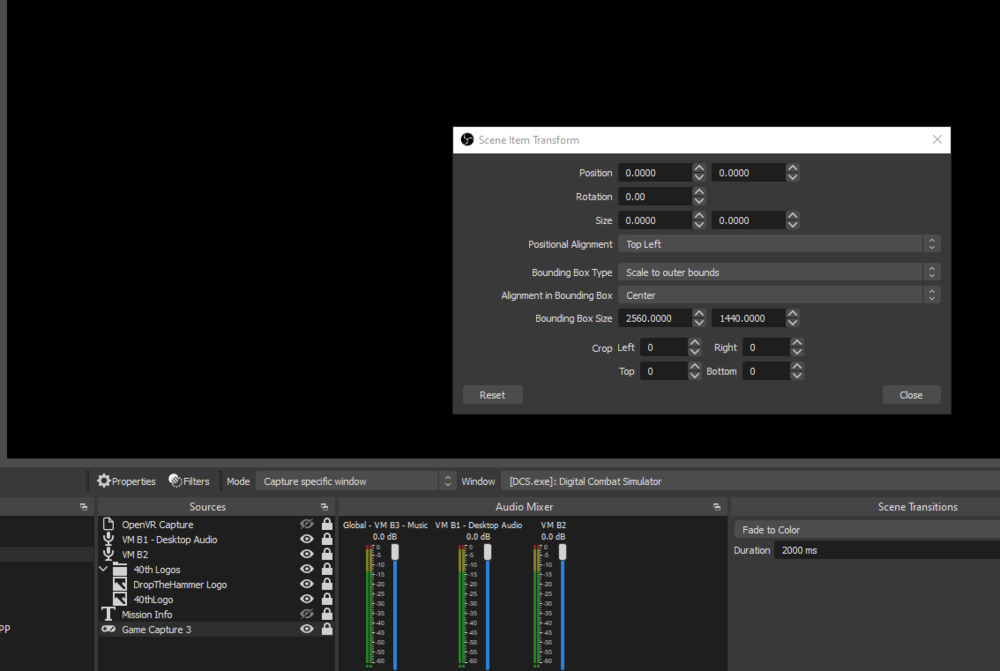Open the Positional Alignment dropdown
This screenshot has width=1000, height=671.
point(778,244)
